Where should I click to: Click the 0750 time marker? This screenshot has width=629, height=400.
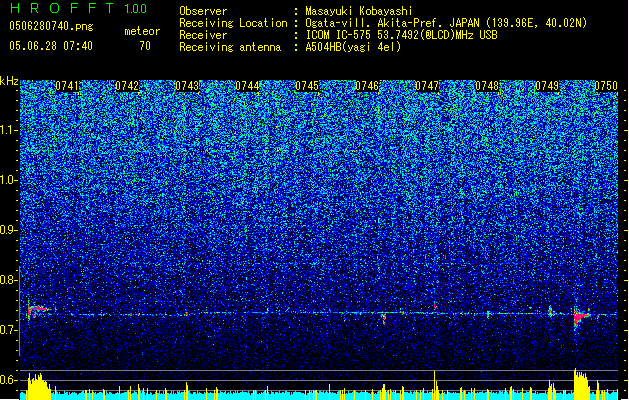tap(606, 86)
